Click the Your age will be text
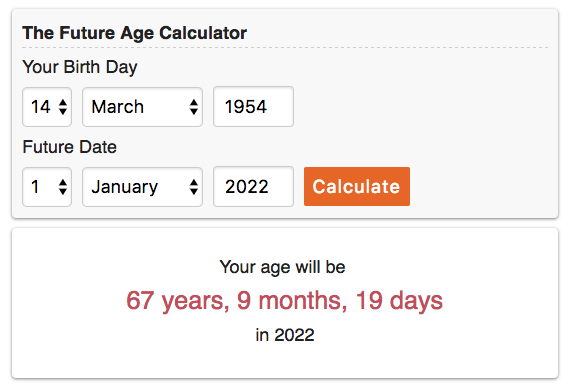571x390 pixels. [x=283, y=267]
